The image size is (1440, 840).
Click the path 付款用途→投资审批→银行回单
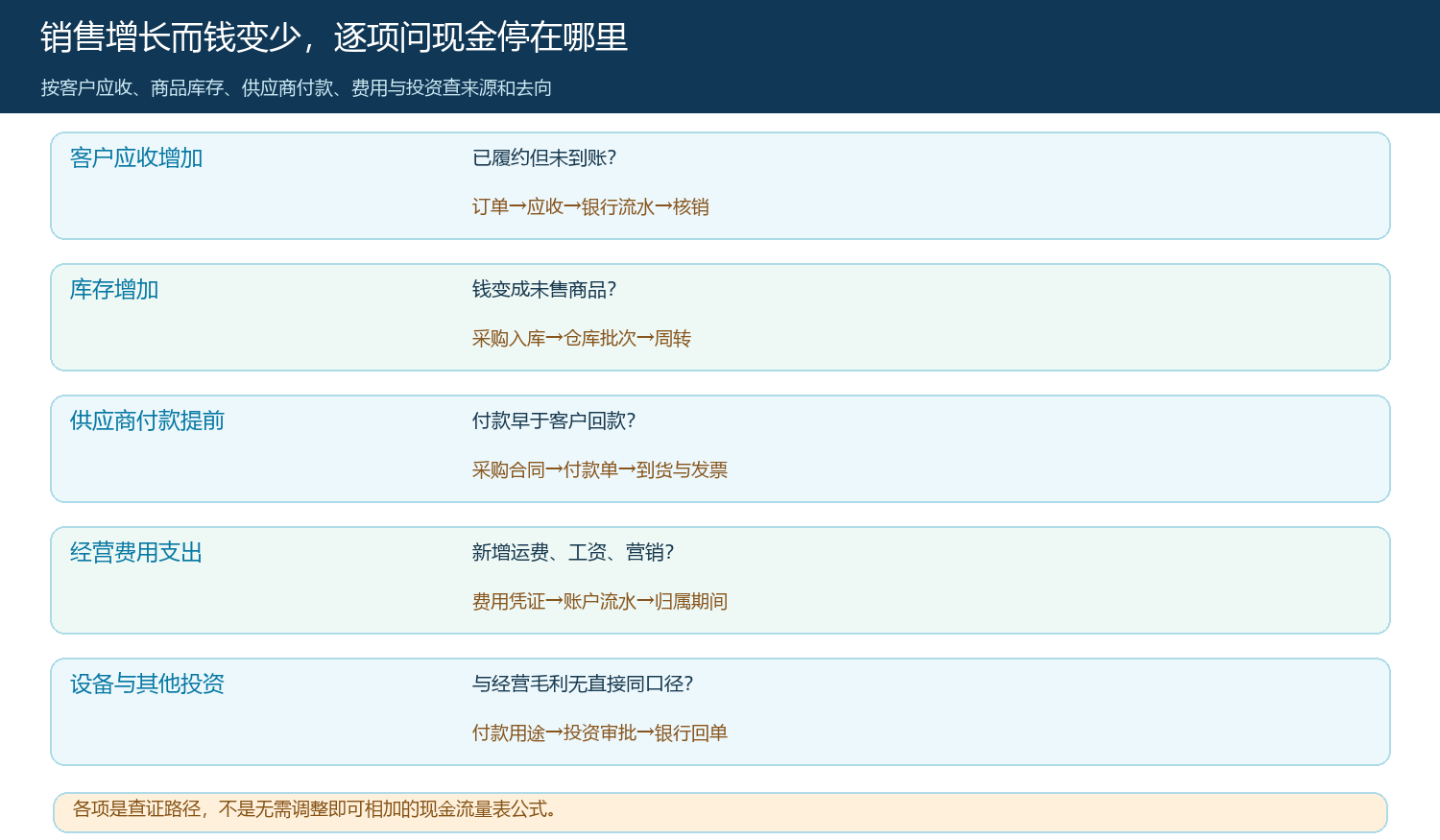pyautogui.click(x=600, y=733)
